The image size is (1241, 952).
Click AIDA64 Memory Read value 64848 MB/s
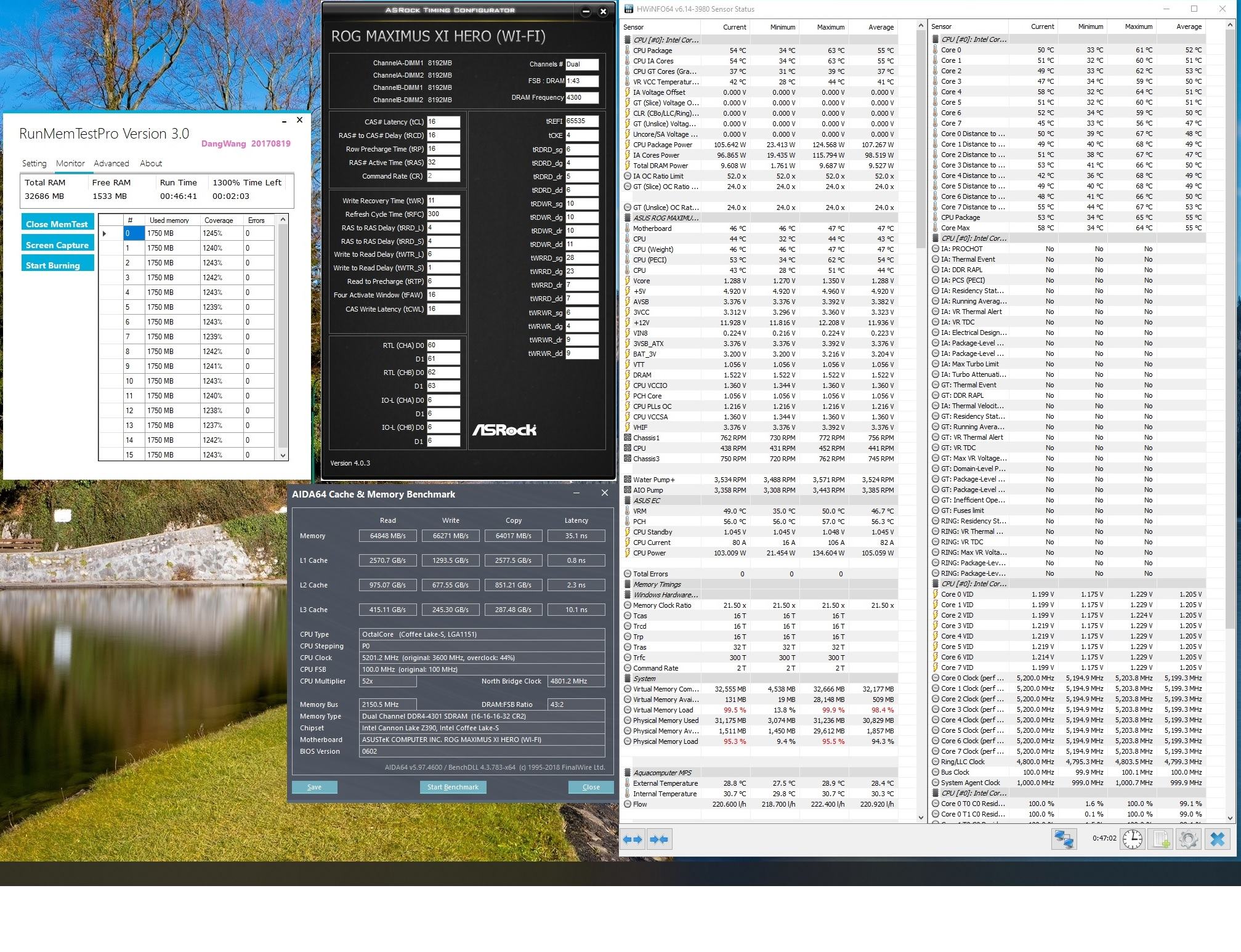click(387, 536)
